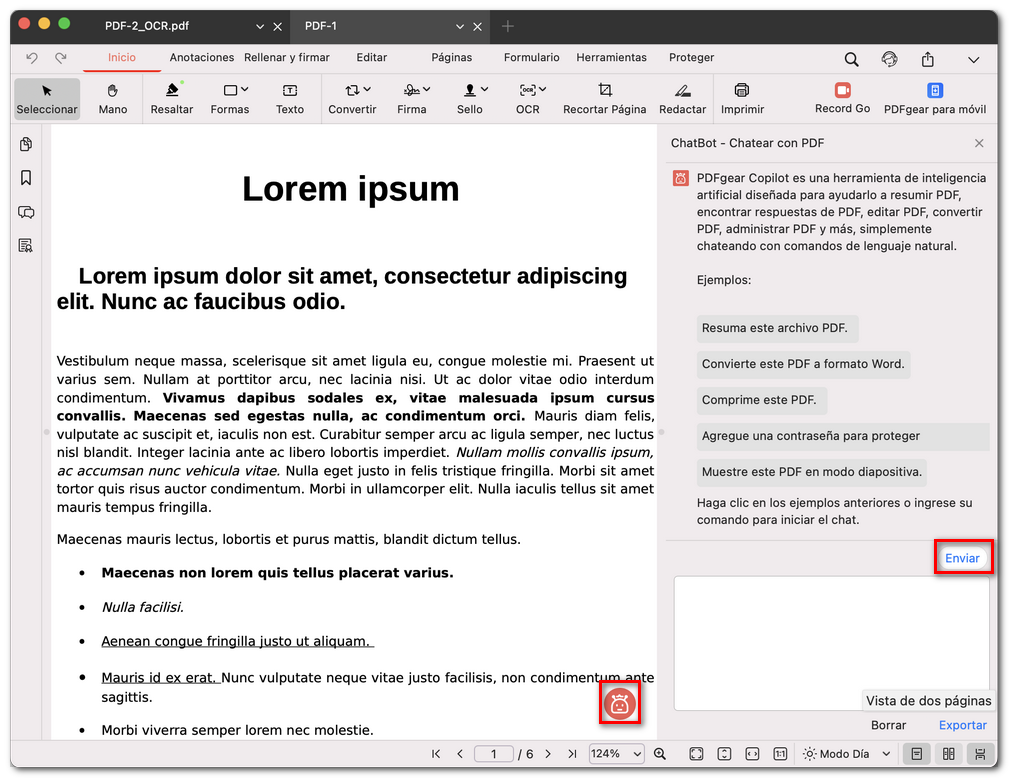Viewport: 1009px width, 778px height.
Task: Toggle continuous scrolling view
Action: click(x=980, y=754)
